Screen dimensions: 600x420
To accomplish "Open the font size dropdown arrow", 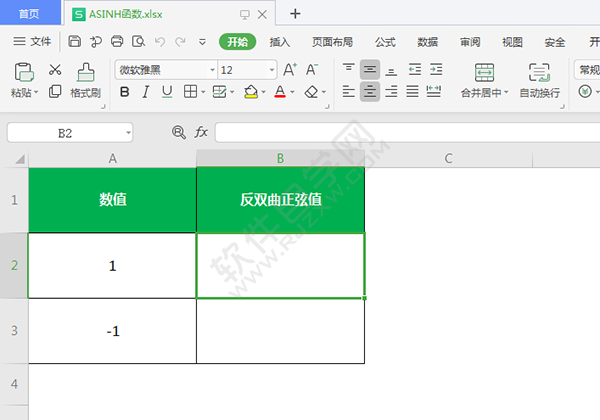I will 272,70.
